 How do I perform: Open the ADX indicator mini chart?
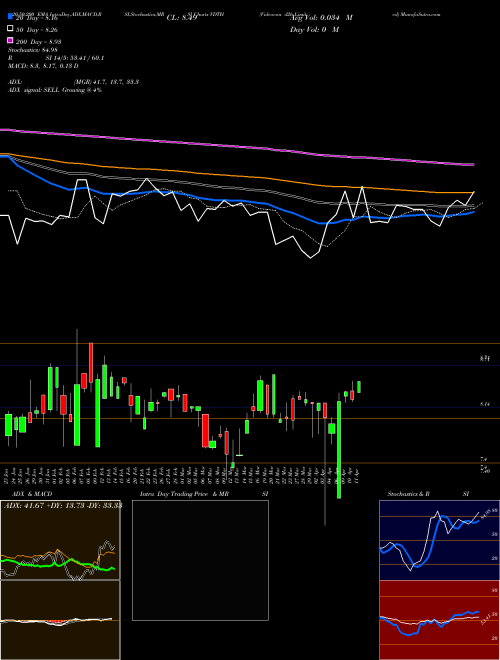[x=60, y=540]
